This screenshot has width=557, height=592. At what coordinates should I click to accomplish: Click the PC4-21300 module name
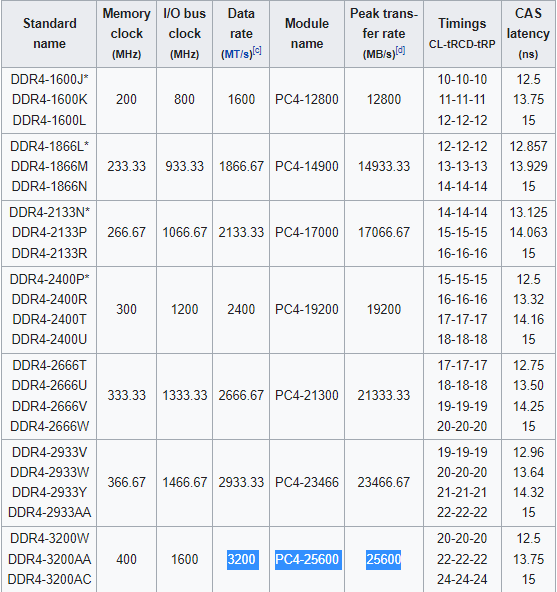coord(307,396)
